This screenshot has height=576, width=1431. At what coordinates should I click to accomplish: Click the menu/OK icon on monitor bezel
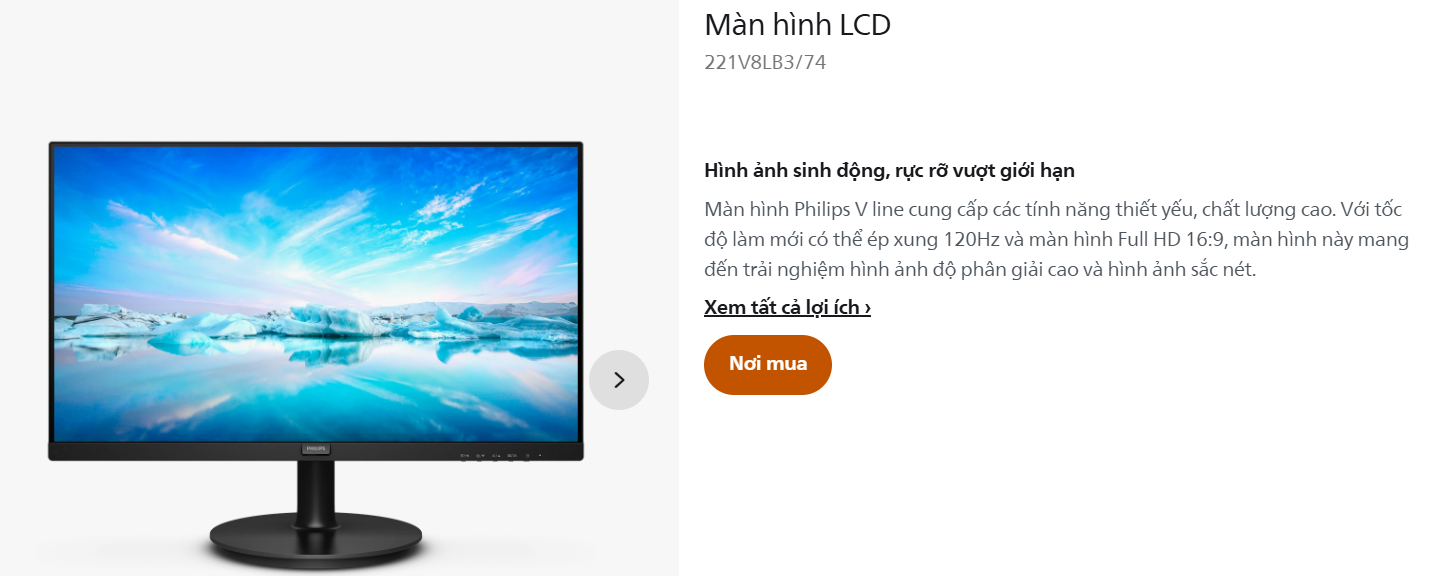[512, 456]
